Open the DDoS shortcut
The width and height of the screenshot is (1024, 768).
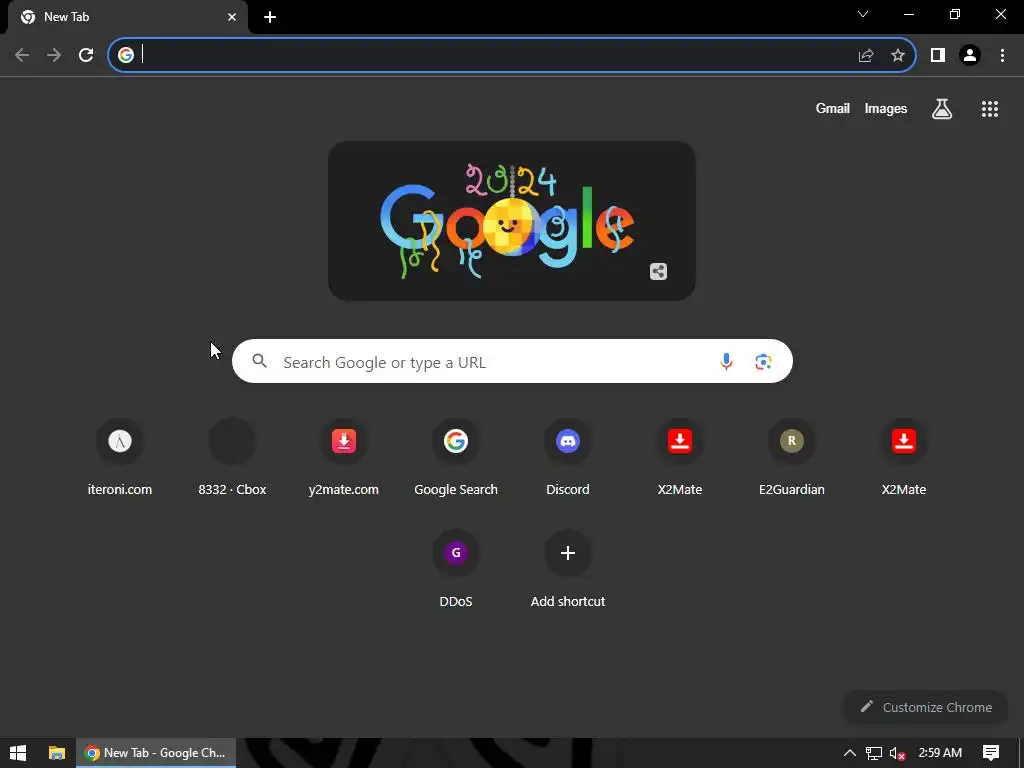[456, 569]
